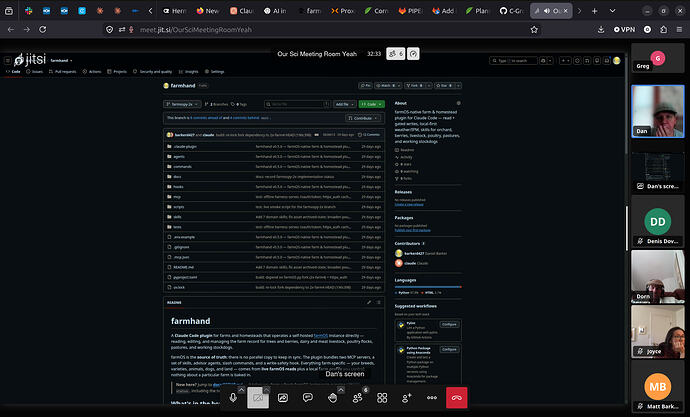
Task: Switch to the Corn browser tab
Action: [377, 11]
